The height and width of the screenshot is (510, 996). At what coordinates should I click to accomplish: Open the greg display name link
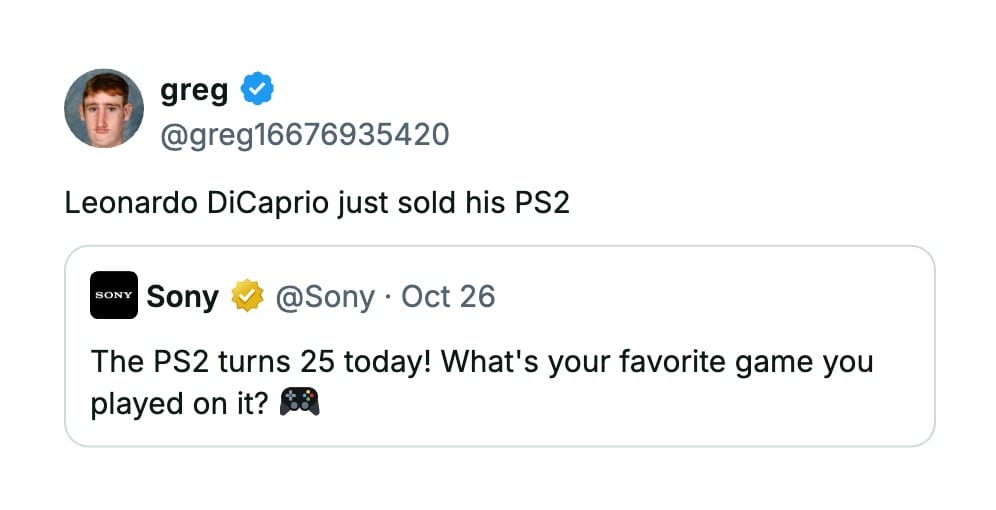click(194, 91)
